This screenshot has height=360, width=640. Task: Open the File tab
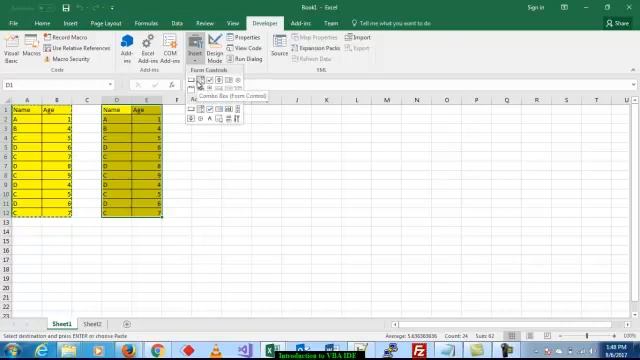click(x=13, y=23)
